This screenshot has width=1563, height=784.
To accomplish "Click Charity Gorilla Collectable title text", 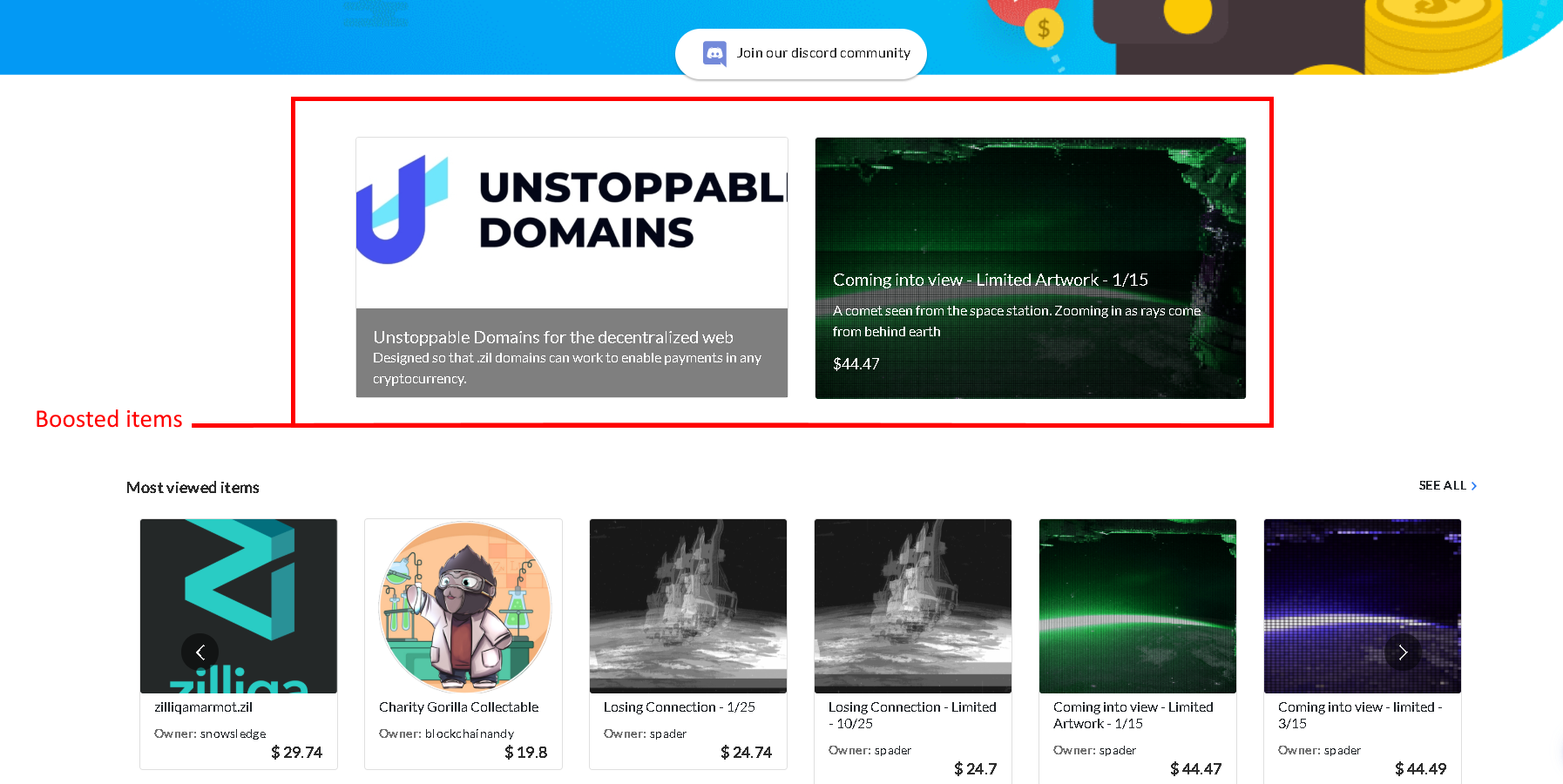I will tap(458, 707).
